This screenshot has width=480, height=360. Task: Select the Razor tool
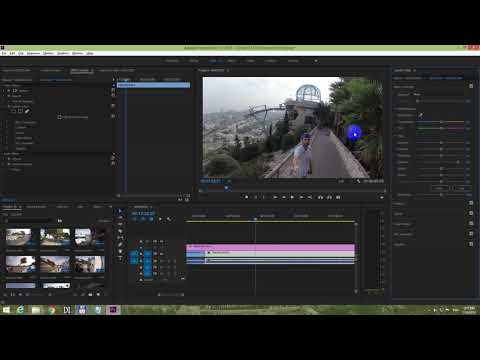[x=120, y=231]
